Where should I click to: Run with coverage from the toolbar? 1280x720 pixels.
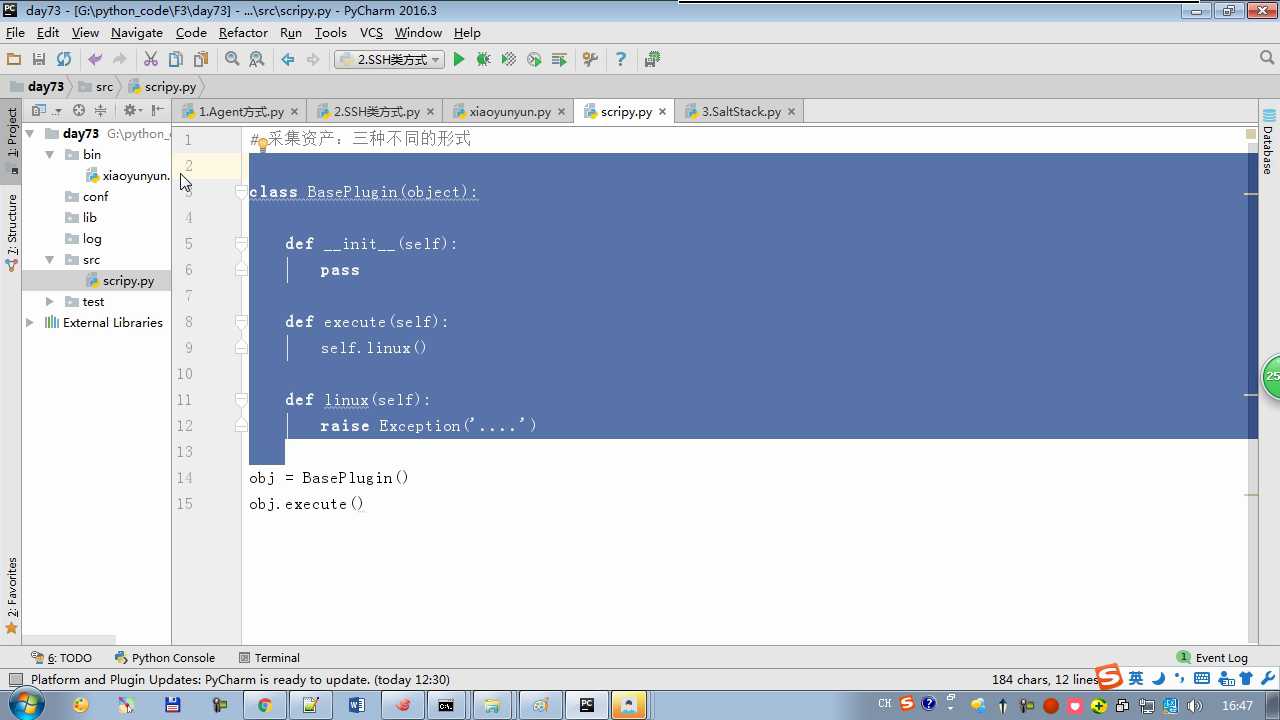click(509, 60)
